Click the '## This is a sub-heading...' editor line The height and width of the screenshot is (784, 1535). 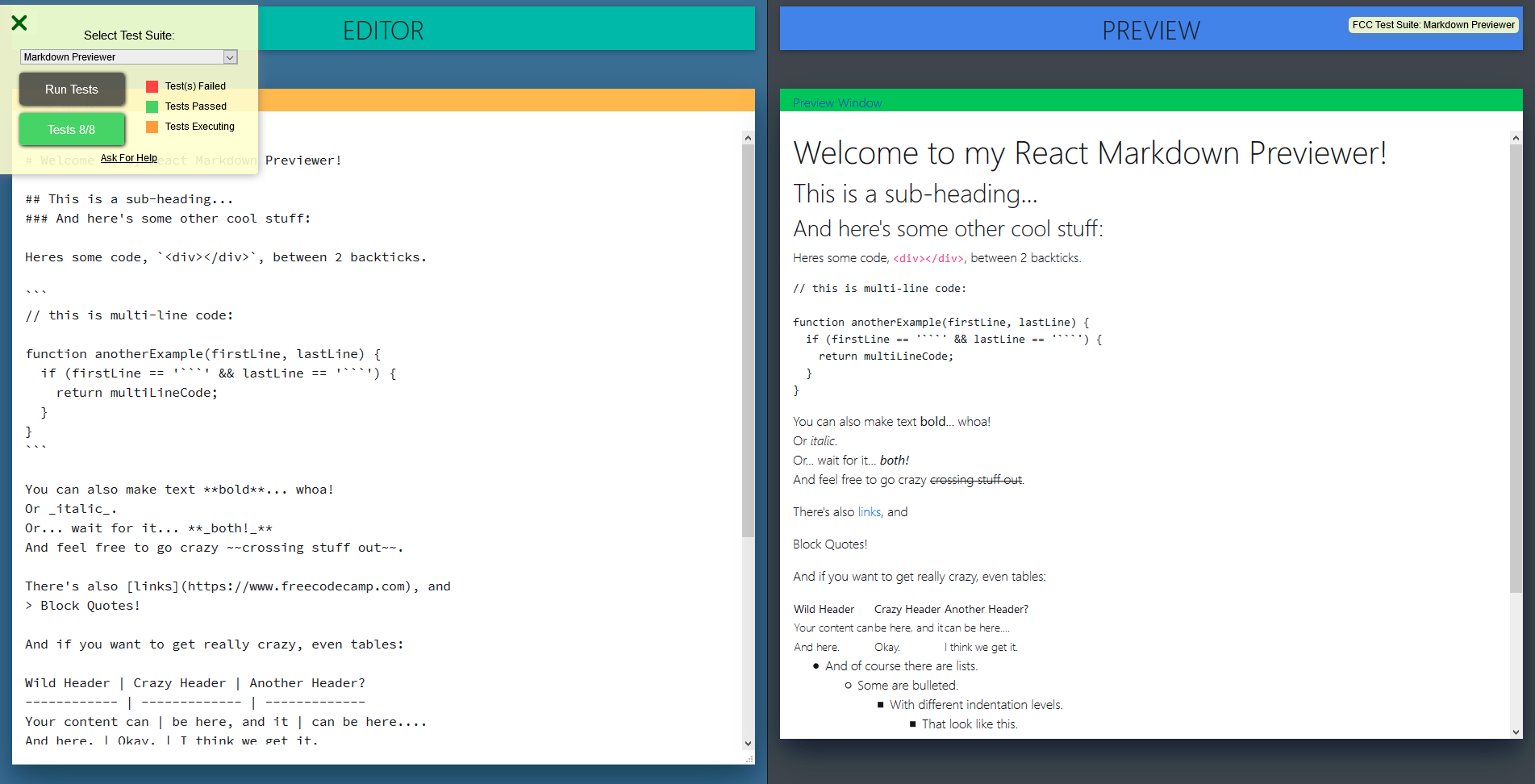click(x=129, y=199)
